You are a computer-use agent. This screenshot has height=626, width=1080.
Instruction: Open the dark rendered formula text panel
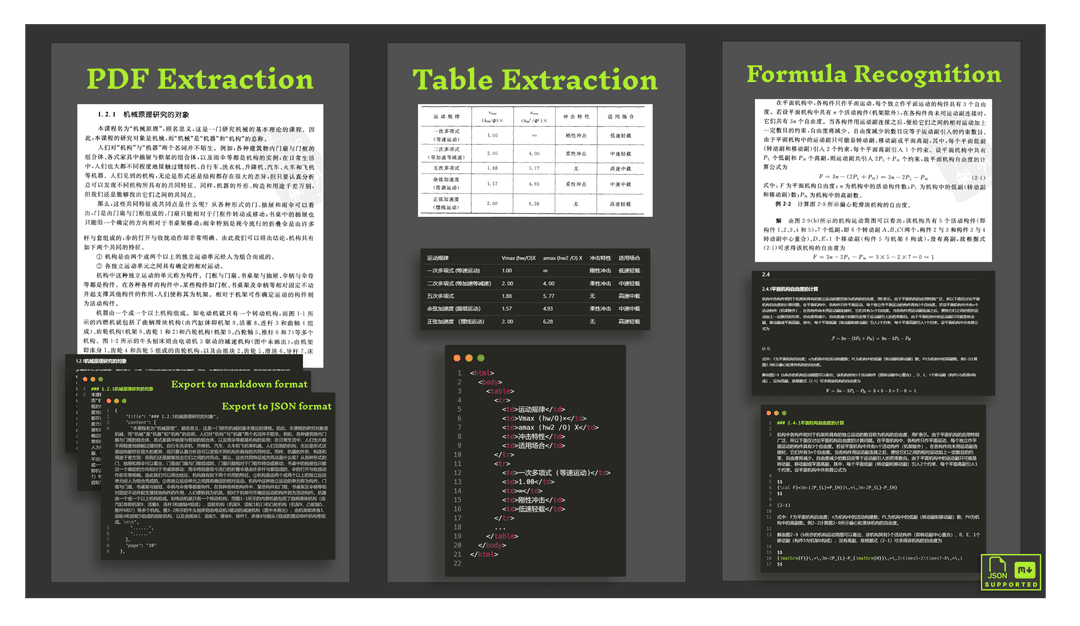click(x=873, y=333)
